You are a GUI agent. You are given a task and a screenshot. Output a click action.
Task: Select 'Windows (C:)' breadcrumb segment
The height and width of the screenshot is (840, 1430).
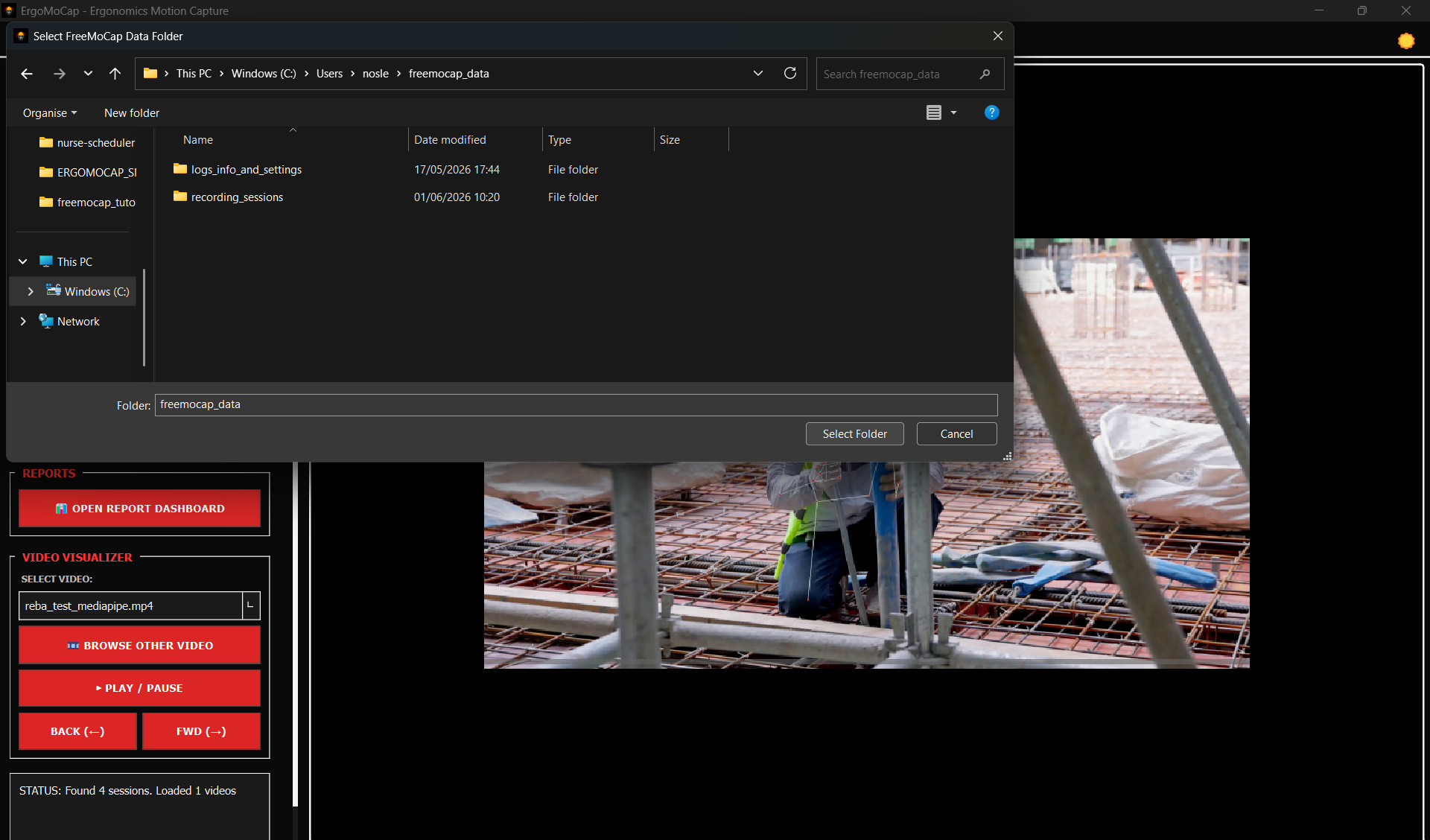[x=264, y=74]
